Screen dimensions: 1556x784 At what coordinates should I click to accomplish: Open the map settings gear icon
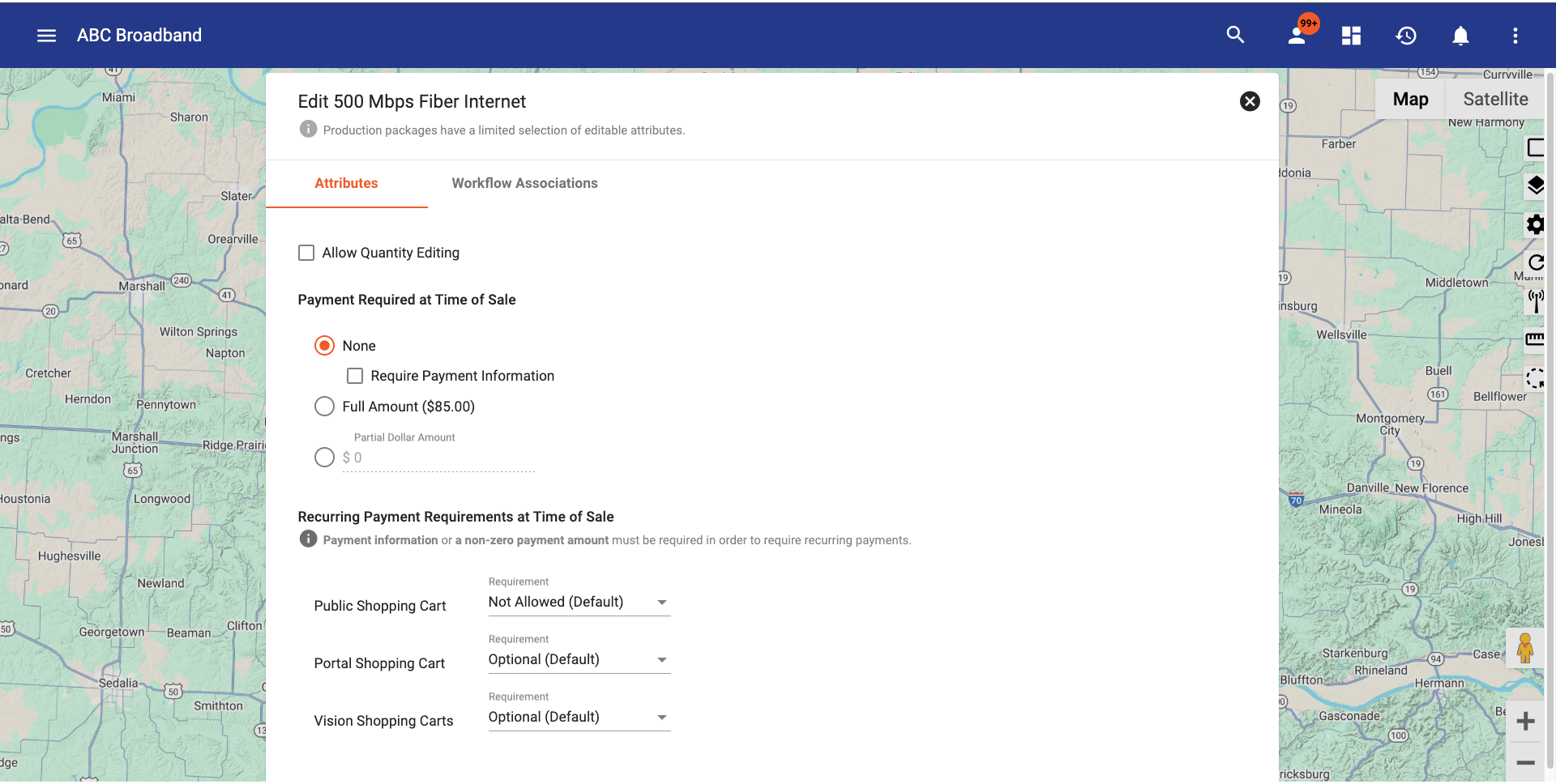coord(1536,224)
